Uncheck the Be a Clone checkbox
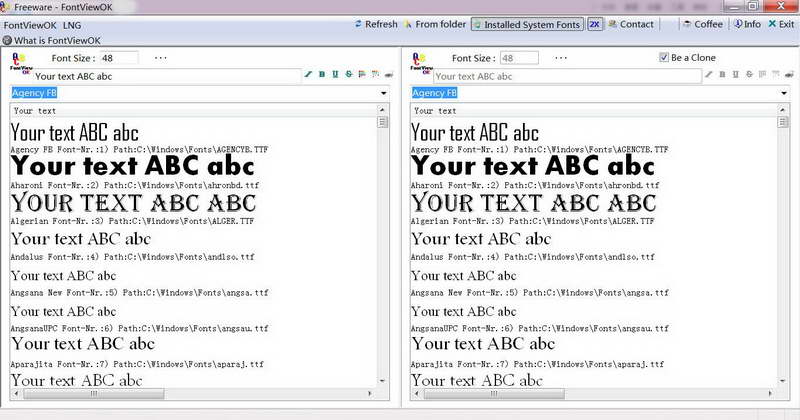The image size is (800, 420). tap(664, 57)
